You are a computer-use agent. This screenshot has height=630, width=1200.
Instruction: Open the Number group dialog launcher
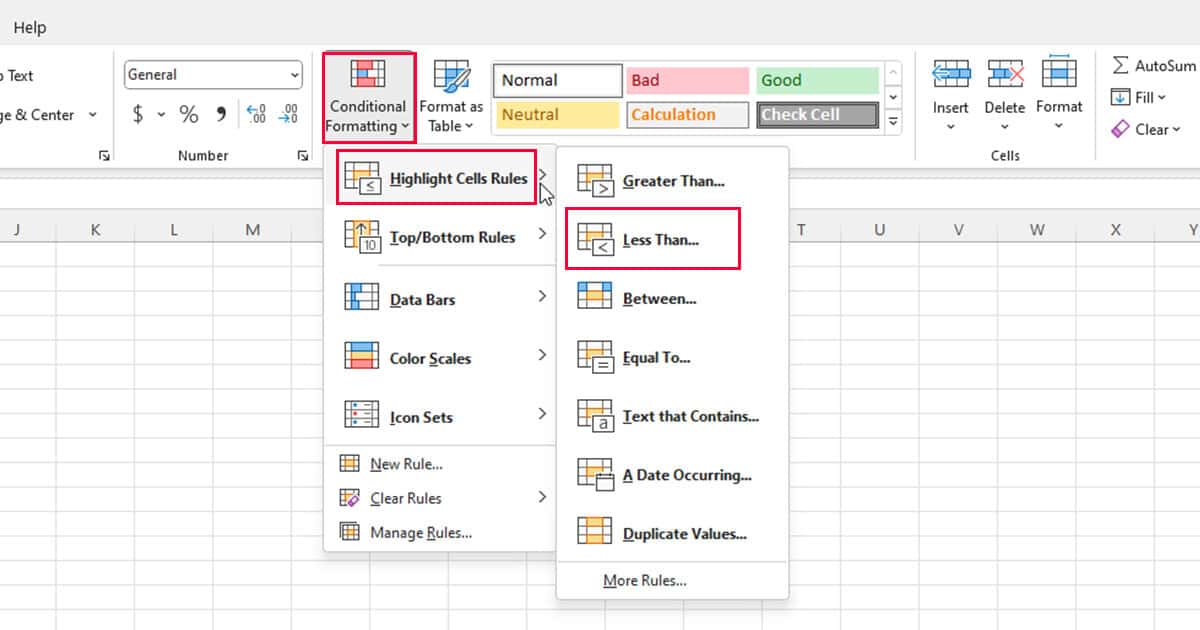tap(303, 156)
